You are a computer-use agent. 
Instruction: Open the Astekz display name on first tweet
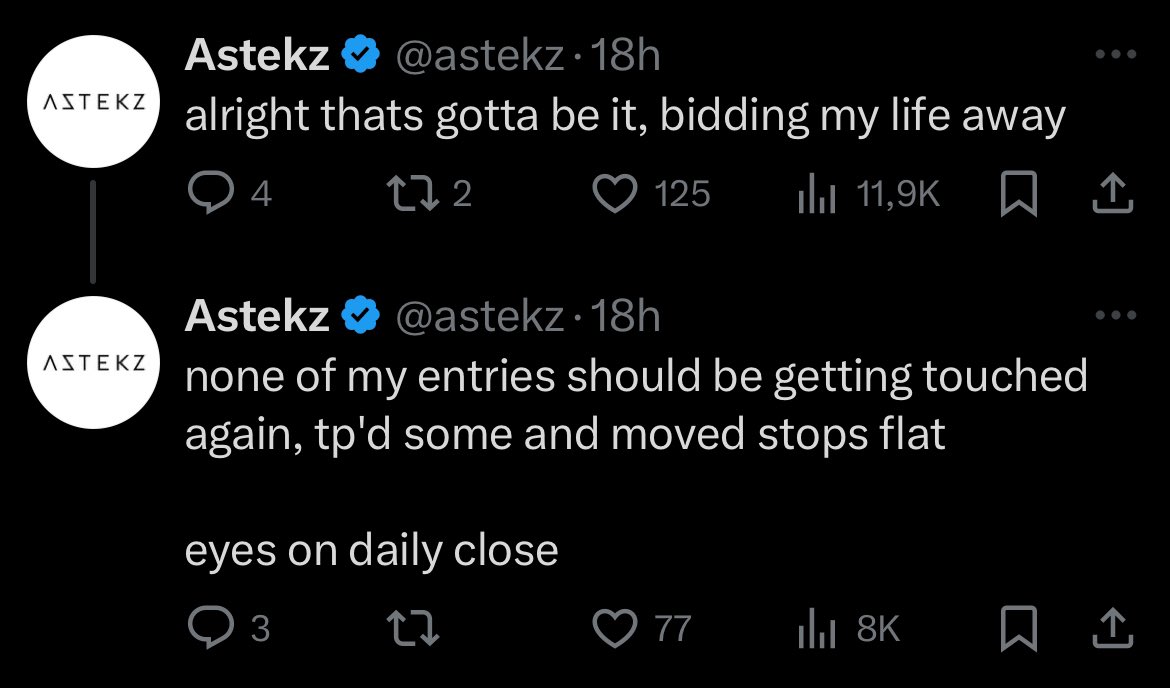(x=257, y=55)
